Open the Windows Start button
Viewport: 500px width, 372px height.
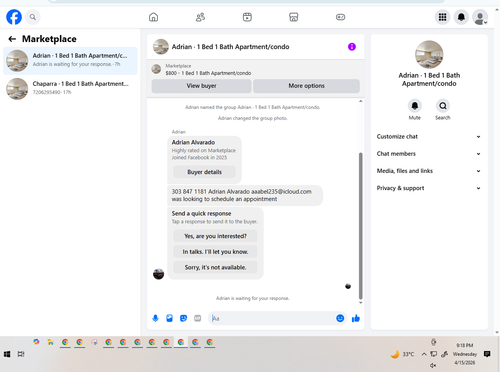(7, 354)
